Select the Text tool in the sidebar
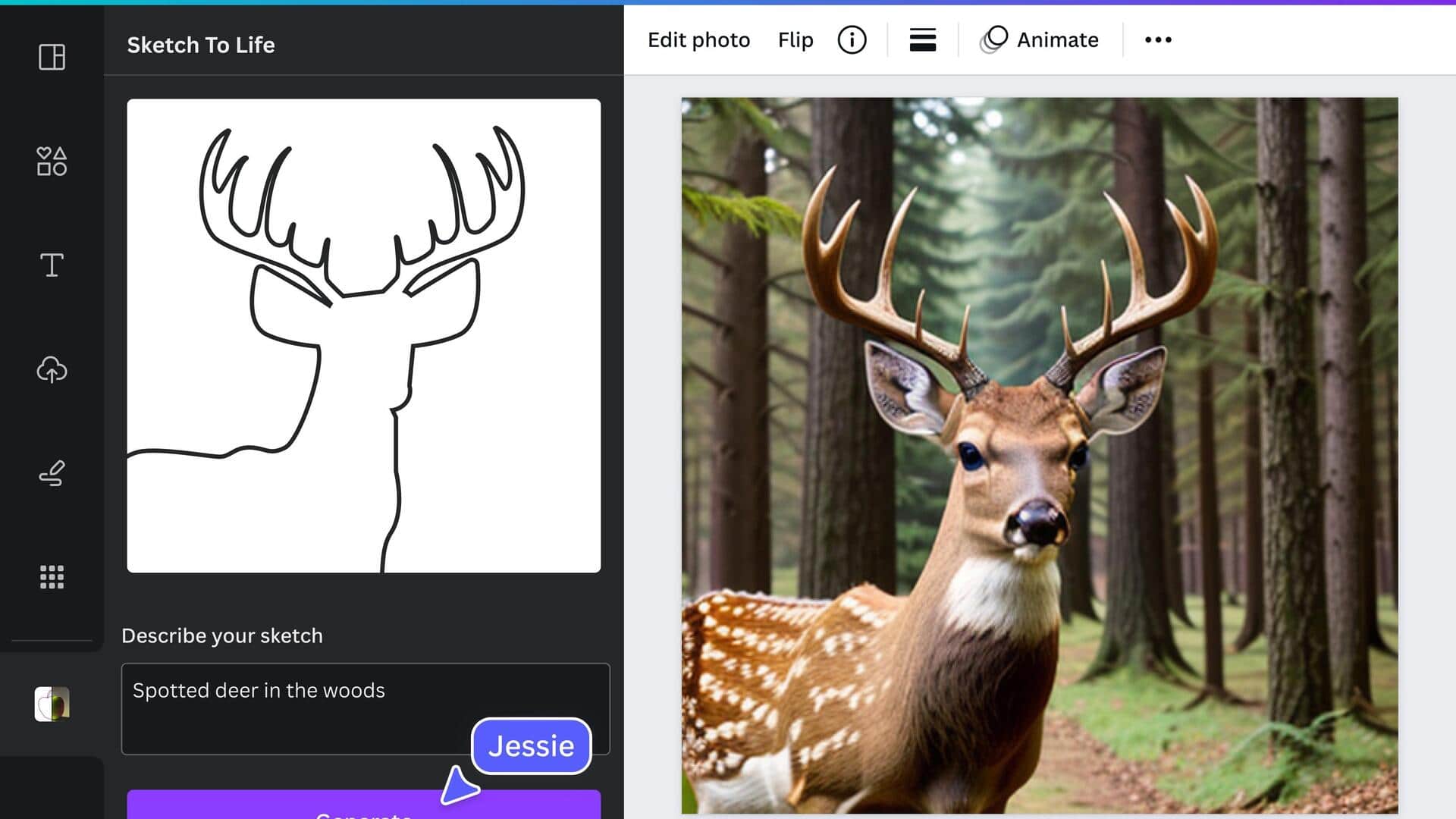1456x819 pixels. (51, 266)
